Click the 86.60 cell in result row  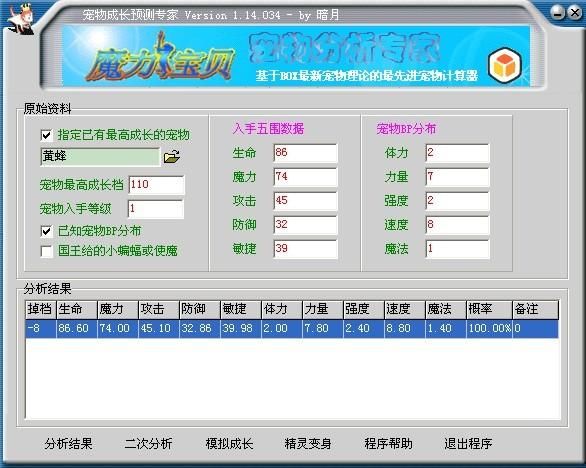point(77,329)
